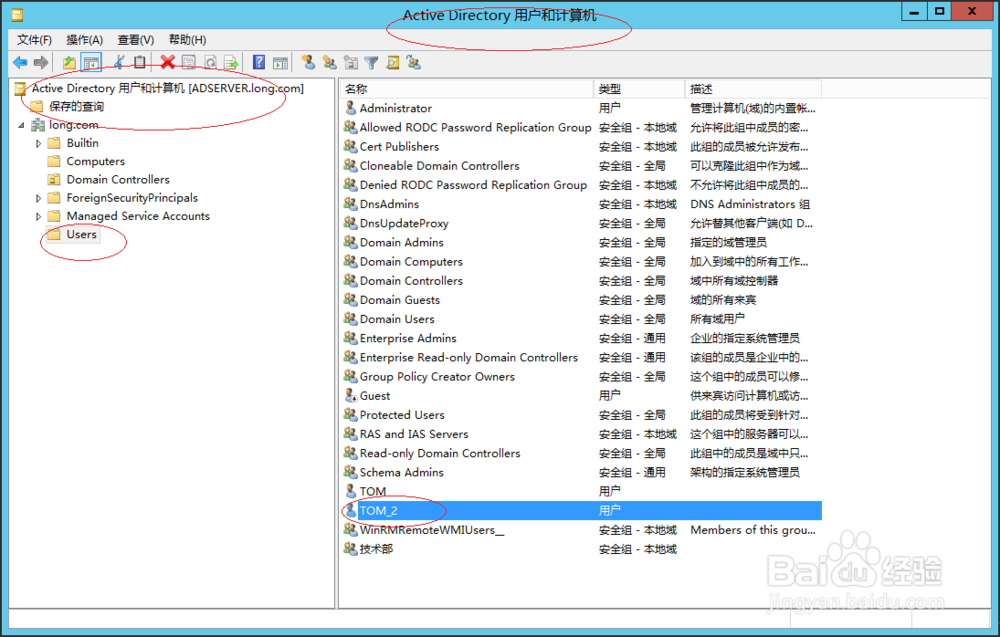Go up one level via folder icon
Viewport: 1000px width, 637px height.
(70, 62)
